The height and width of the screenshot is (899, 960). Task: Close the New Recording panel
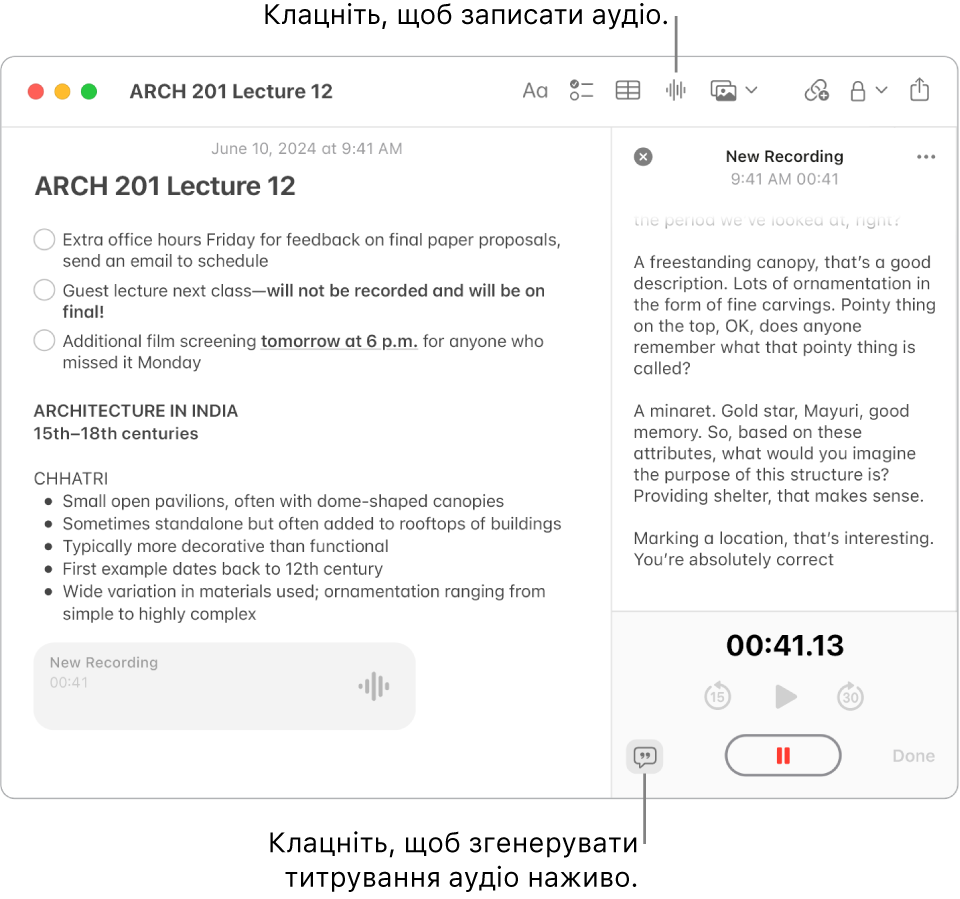pos(643,157)
